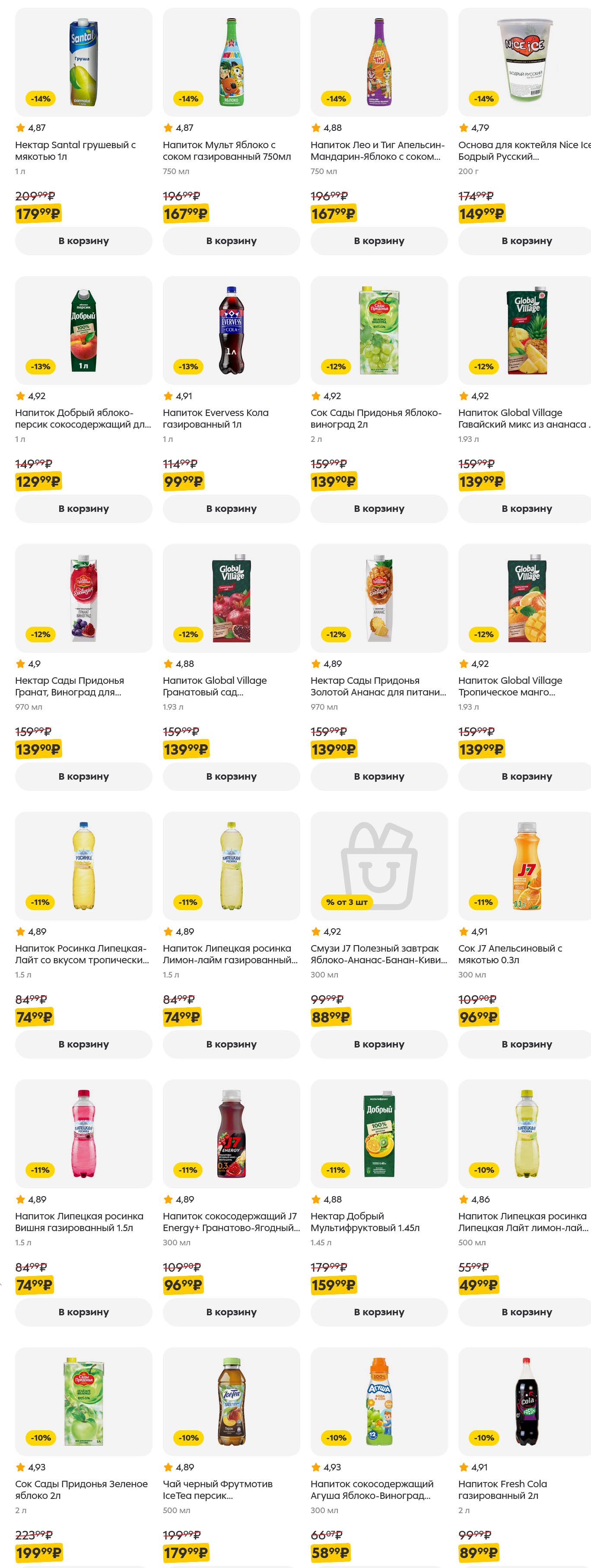Click the '% от 3 шт' promo badge
Screen dimensions: 591x1568
(346, 902)
